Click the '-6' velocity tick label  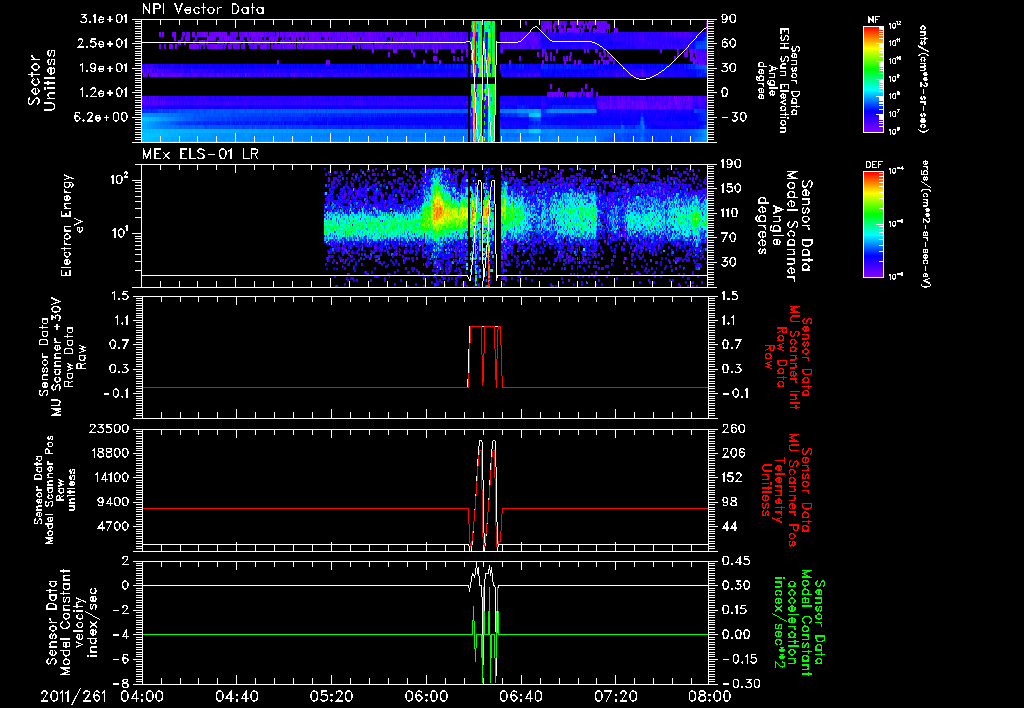(x=121, y=660)
